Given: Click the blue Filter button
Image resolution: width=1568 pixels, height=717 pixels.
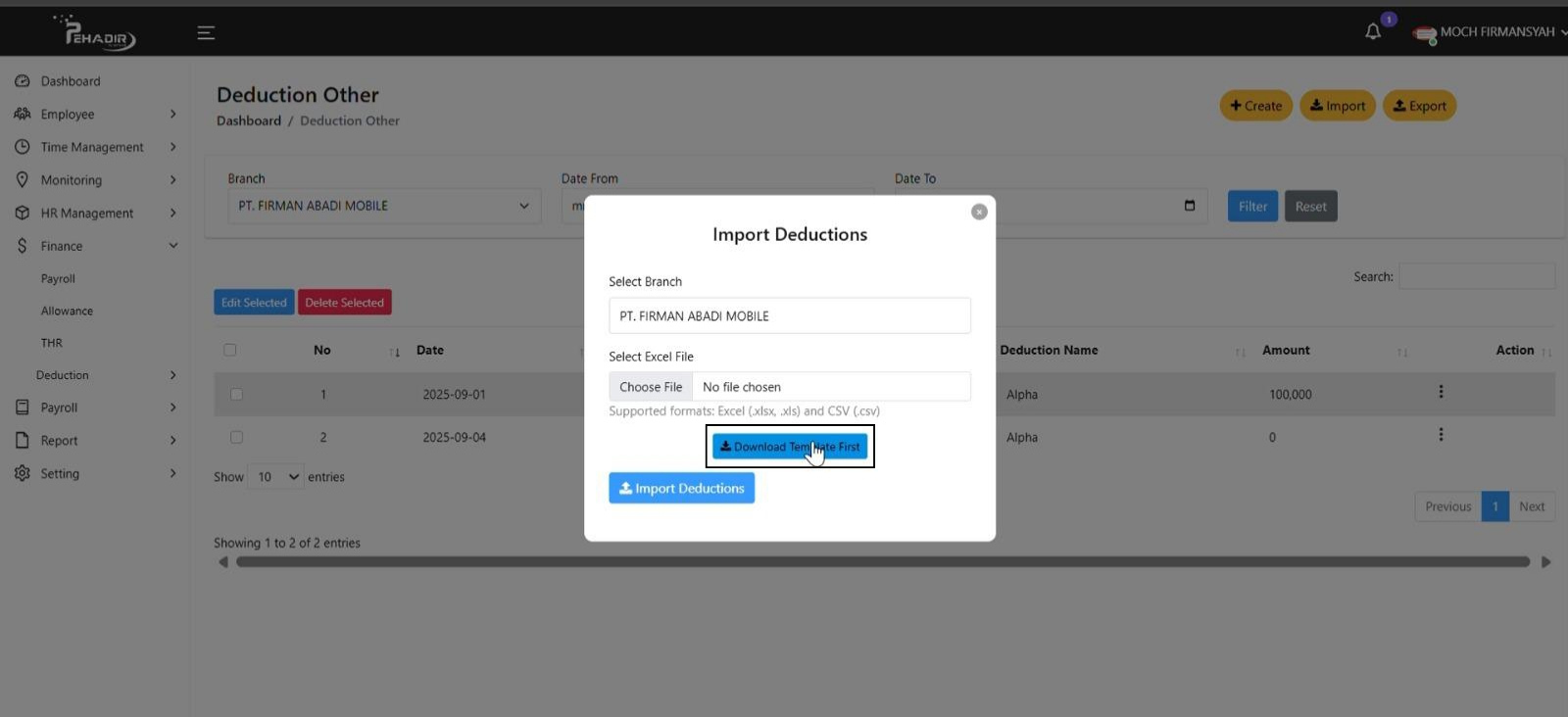Looking at the screenshot, I should (x=1252, y=206).
